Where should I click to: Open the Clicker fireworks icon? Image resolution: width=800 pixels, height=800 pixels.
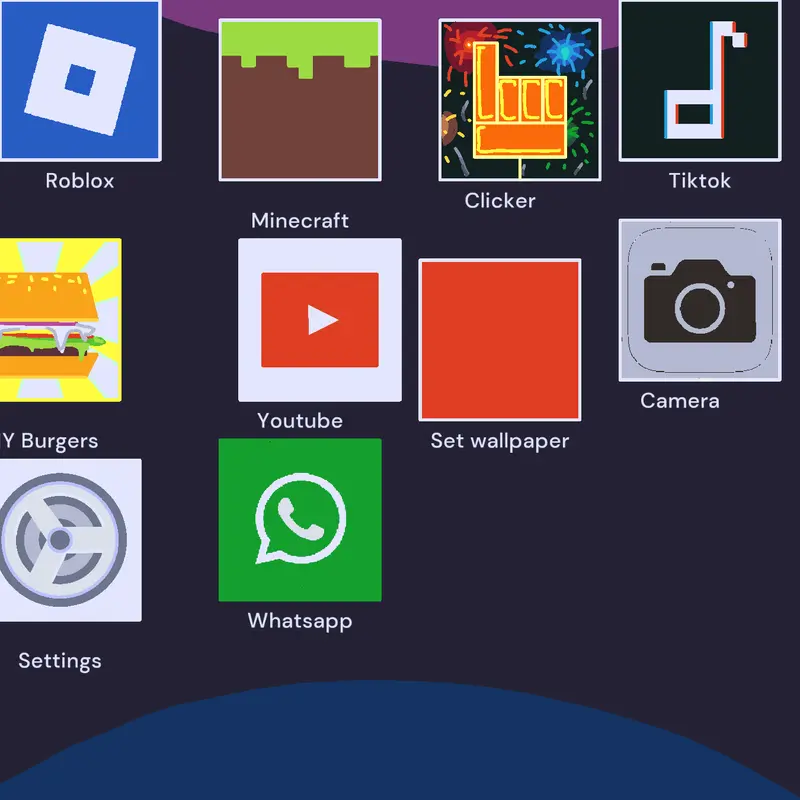coord(520,100)
